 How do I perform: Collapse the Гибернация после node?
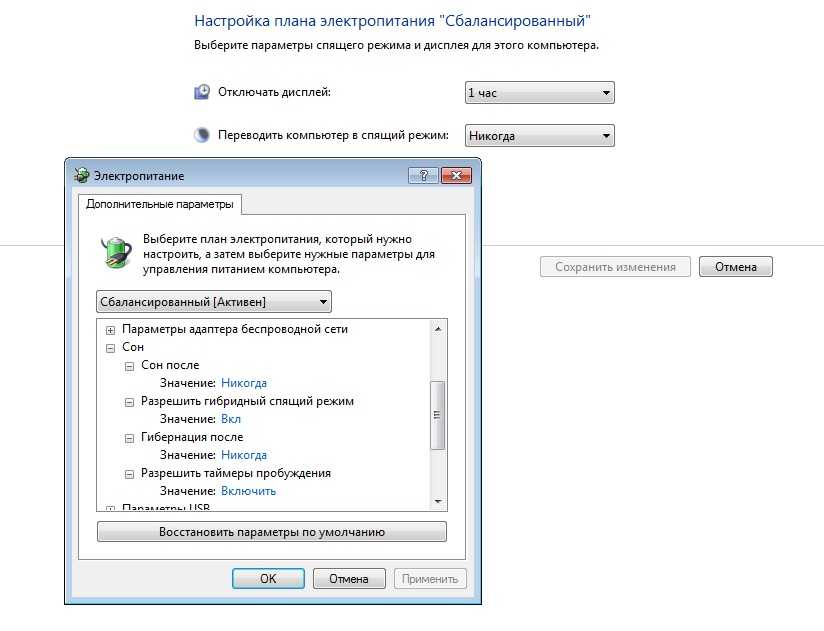point(129,438)
